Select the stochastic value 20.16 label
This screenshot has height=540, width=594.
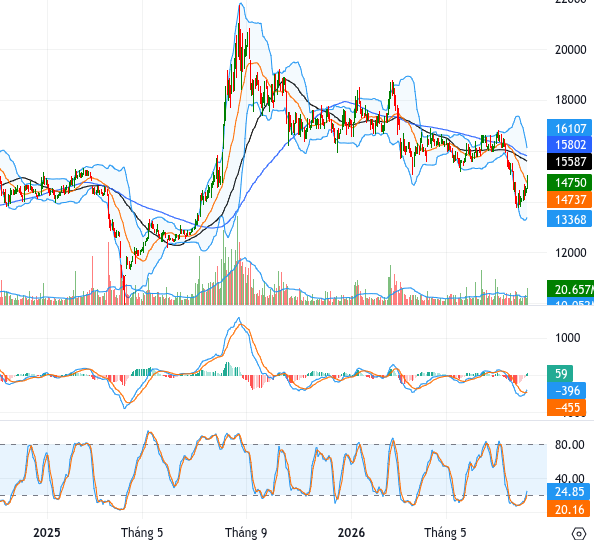click(x=569, y=509)
